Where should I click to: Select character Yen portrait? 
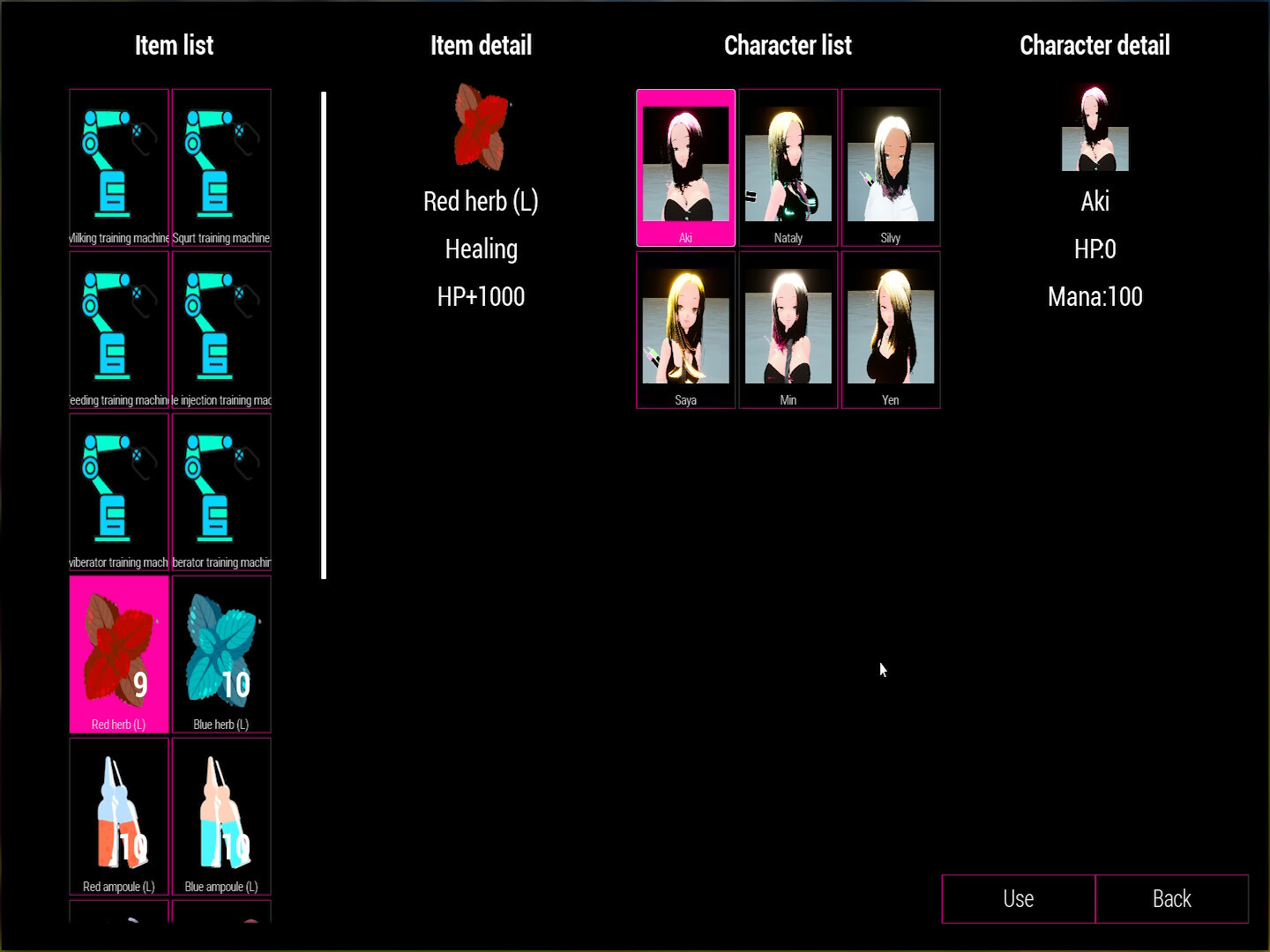click(890, 330)
